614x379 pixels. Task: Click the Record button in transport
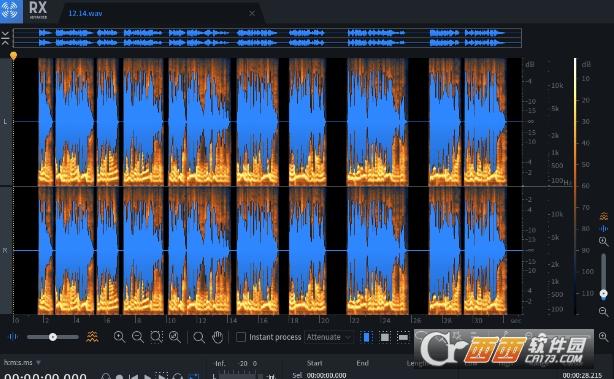click(x=119, y=377)
